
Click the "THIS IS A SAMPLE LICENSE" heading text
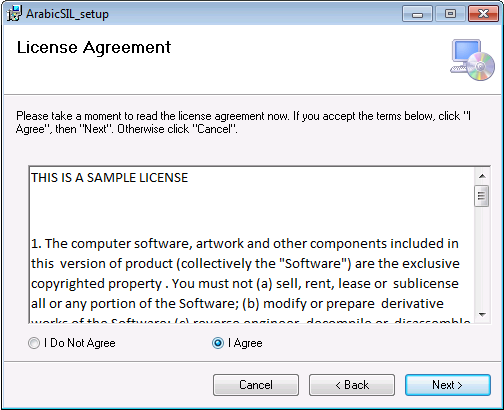tap(110, 178)
